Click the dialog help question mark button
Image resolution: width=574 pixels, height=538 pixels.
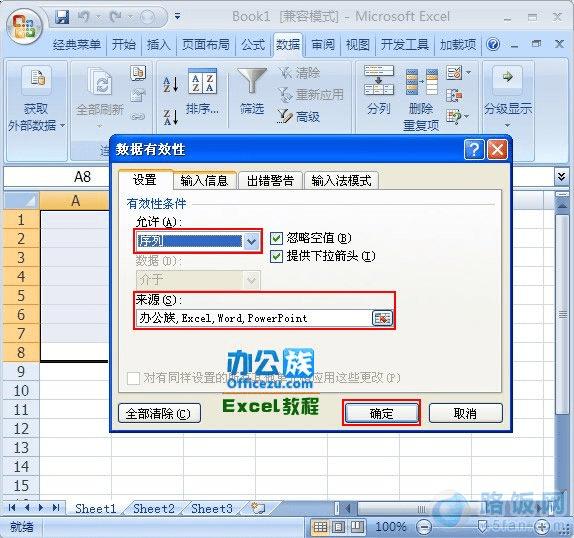click(474, 149)
